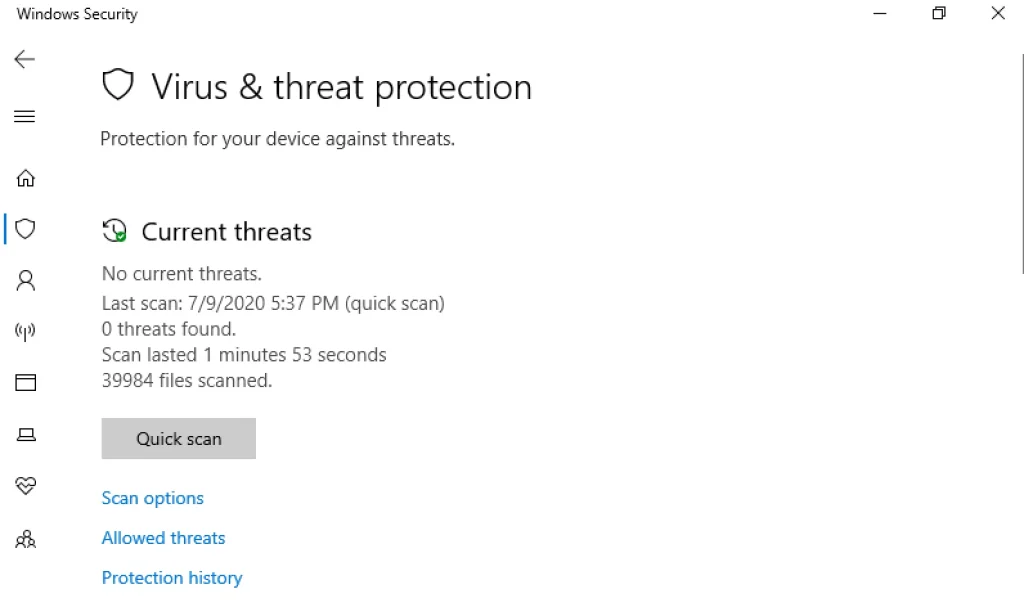Image resolution: width=1024 pixels, height=607 pixels.
Task: View Allowed threats
Action: click(x=163, y=537)
